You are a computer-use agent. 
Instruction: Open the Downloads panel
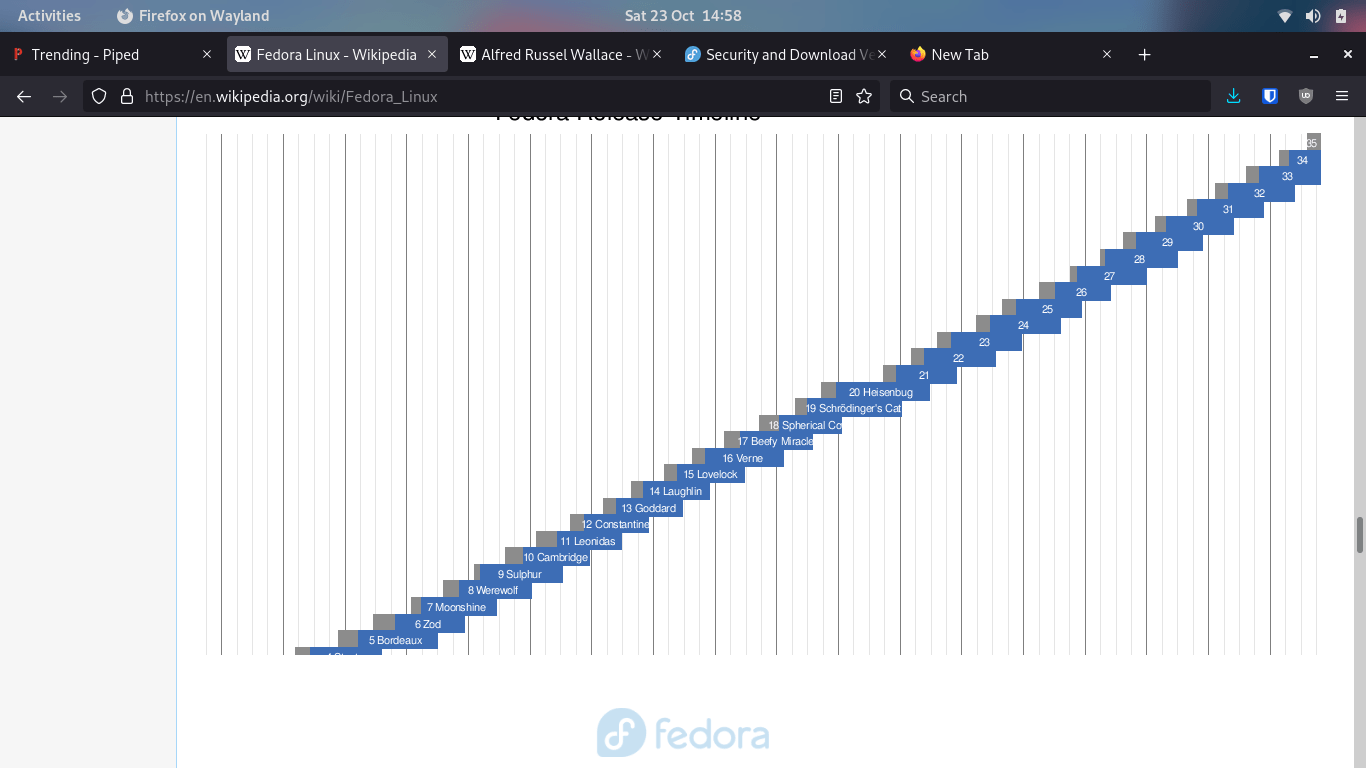pyautogui.click(x=1234, y=96)
